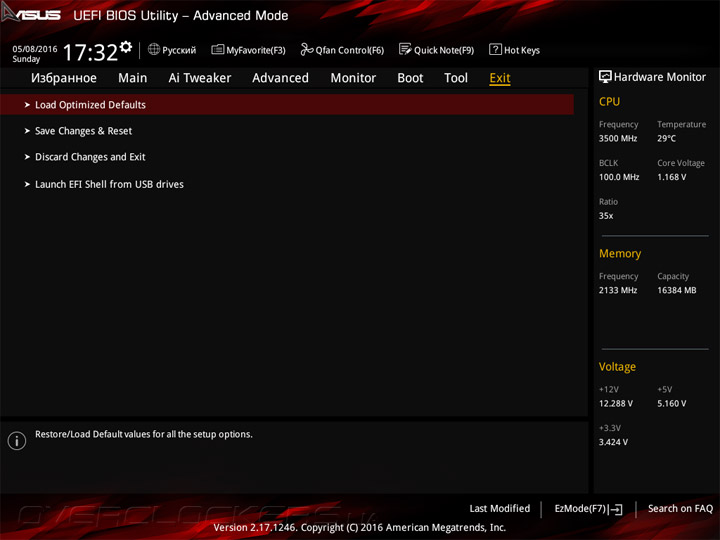Click the Memory section heading
This screenshot has width=720, height=540.
pos(620,253)
